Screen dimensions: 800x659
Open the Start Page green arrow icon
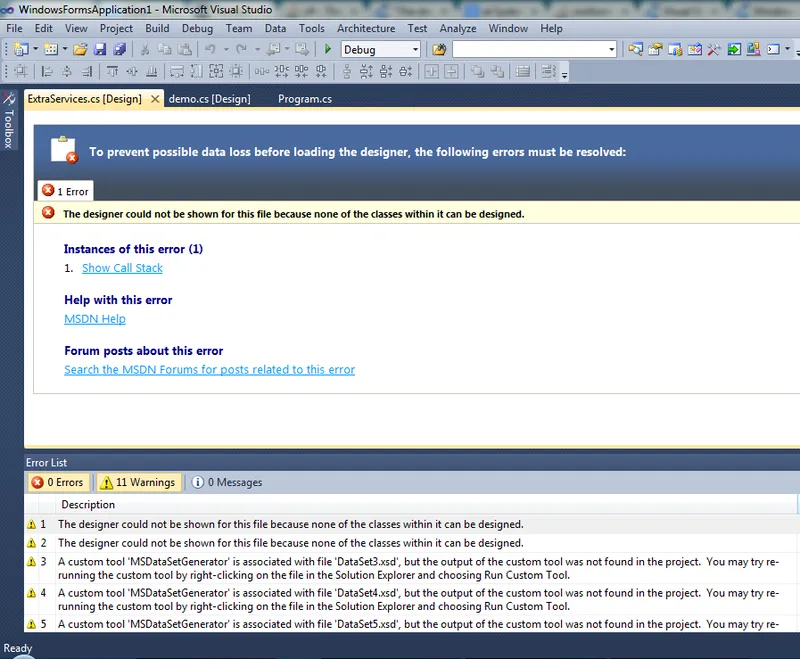[x=734, y=49]
